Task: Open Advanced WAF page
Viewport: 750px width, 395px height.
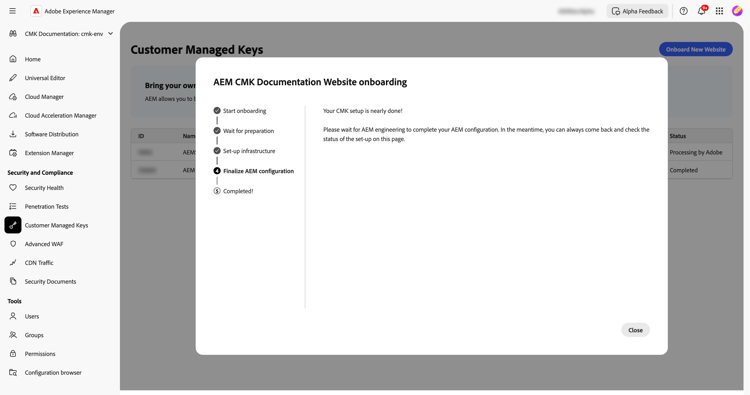Action: coord(44,244)
